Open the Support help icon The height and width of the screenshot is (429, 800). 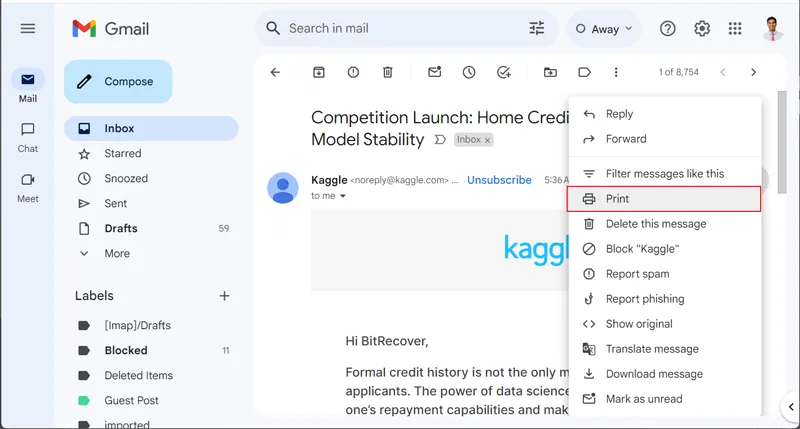pyautogui.click(x=667, y=29)
